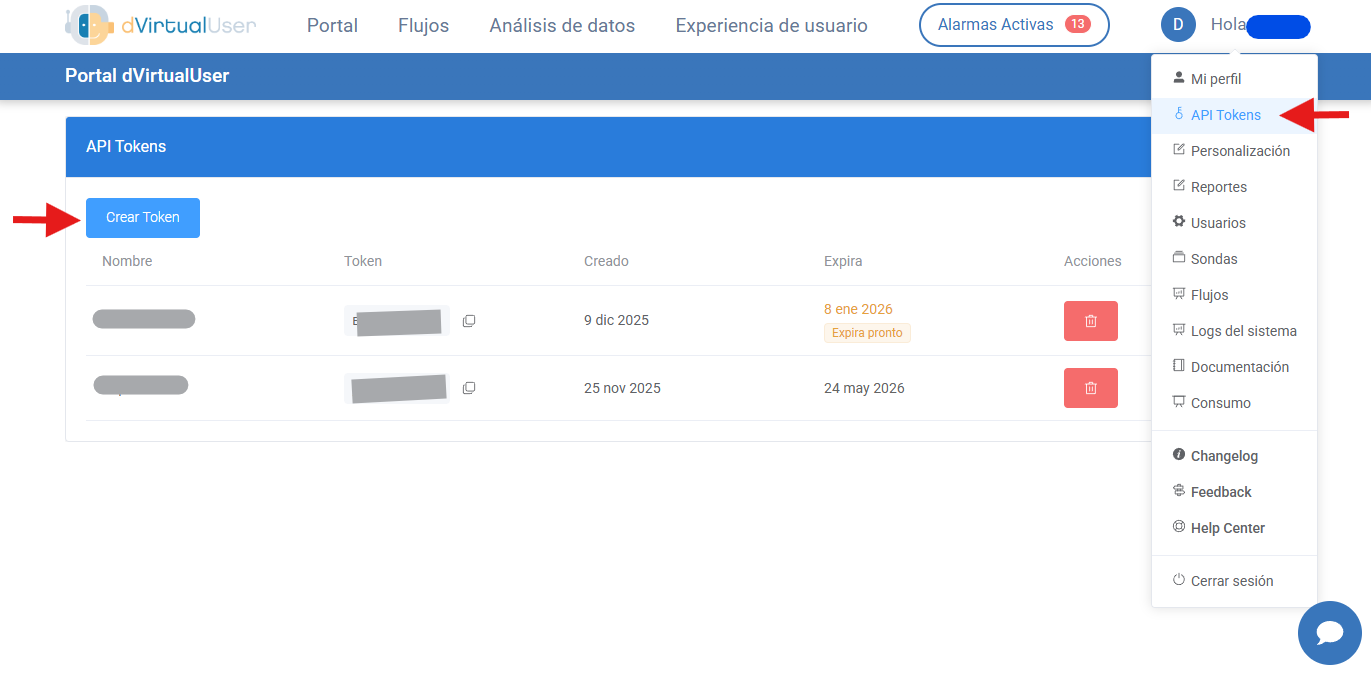Viewport: 1371px width, 675px height.
Task: Click the Alarmas Activas button
Action: pos(1014,25)
